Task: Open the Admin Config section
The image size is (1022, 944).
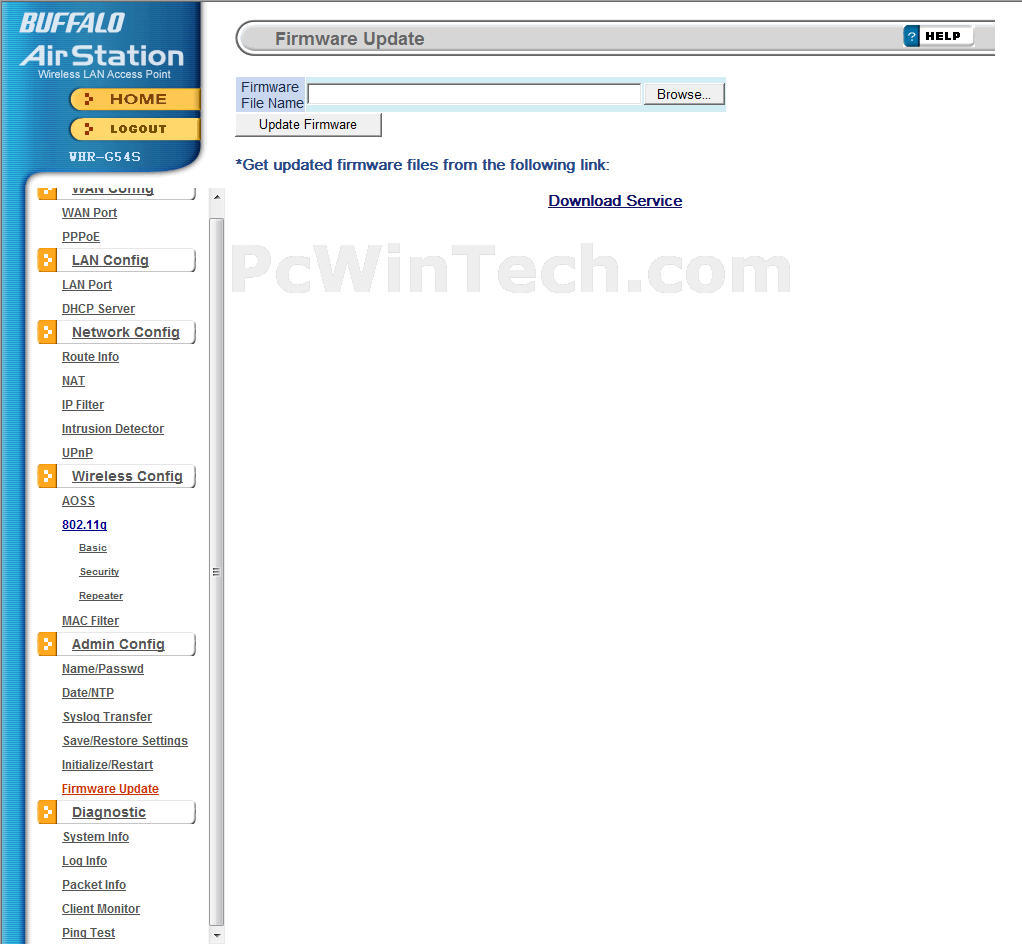Action: (x=118, y=644)
